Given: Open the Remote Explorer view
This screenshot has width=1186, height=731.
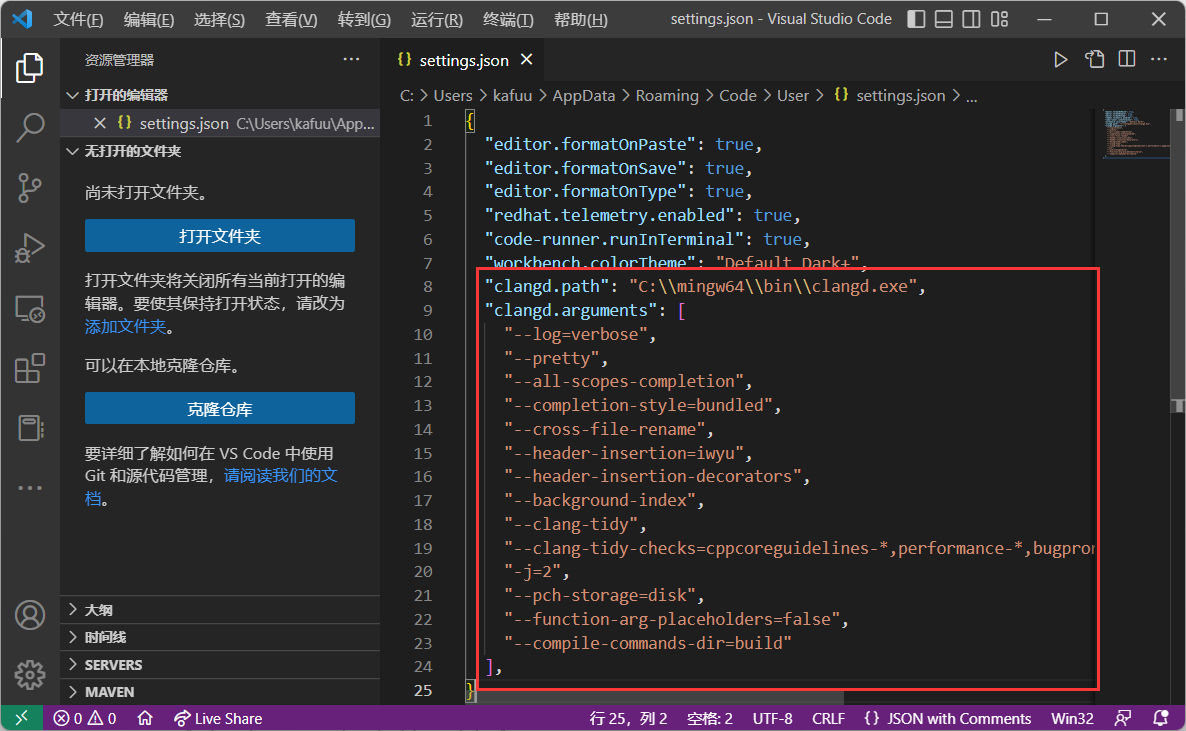Looking at the screenshot, I should [x=30, y=308].
